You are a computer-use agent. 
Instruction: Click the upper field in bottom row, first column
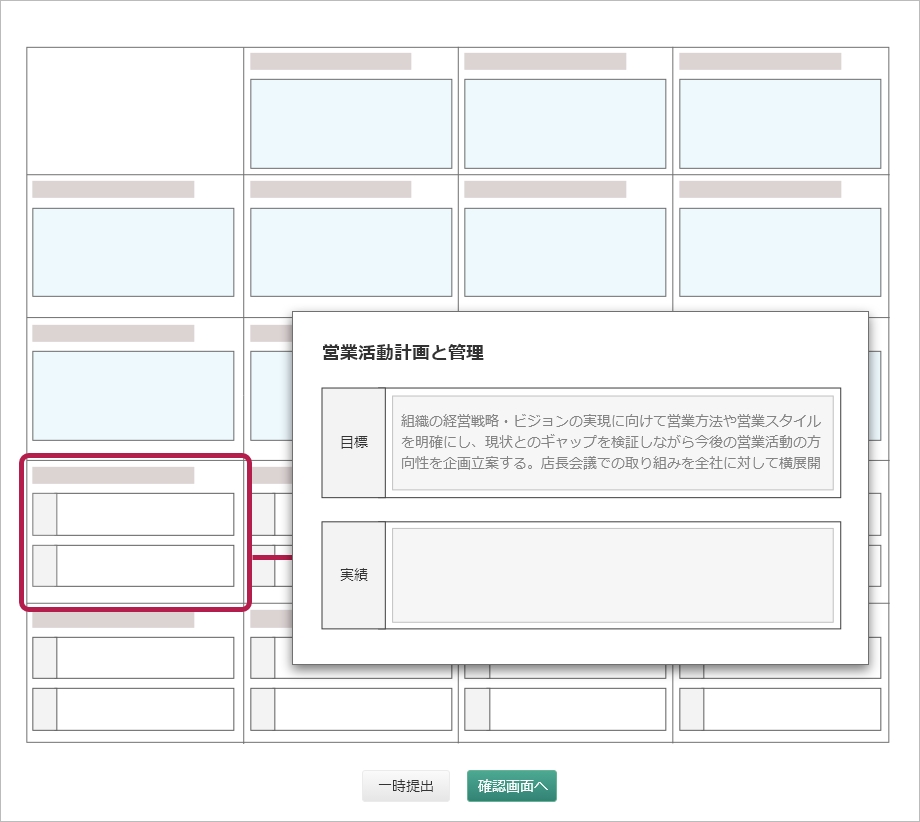click(x=145, y=658)
